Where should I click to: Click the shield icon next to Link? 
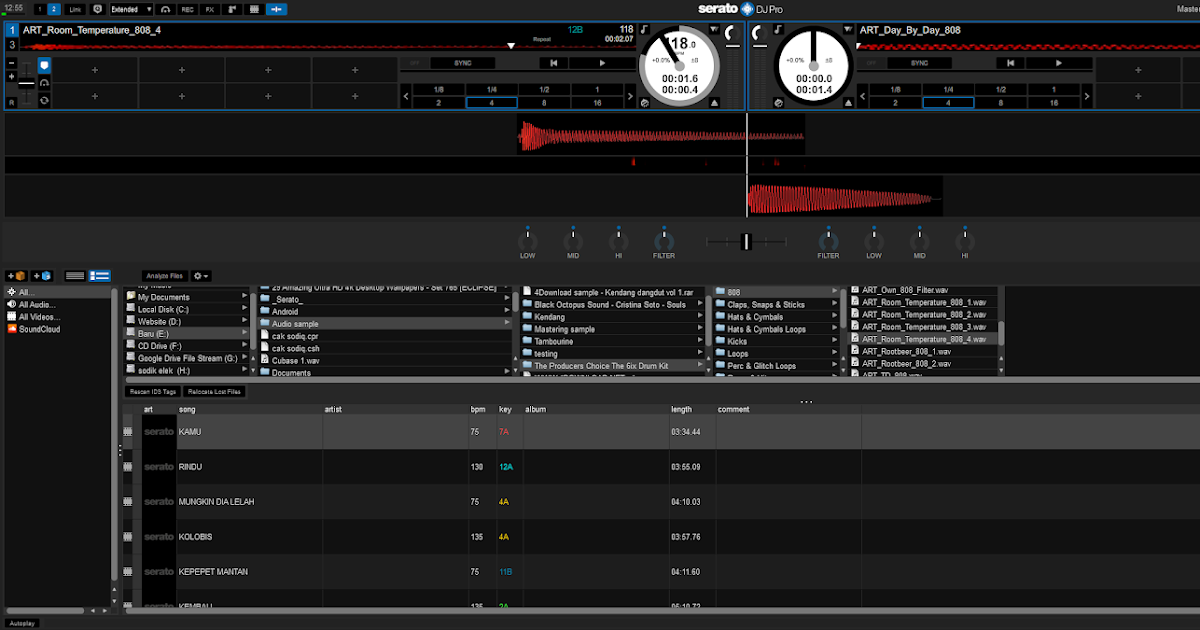(x=97, y=9)
